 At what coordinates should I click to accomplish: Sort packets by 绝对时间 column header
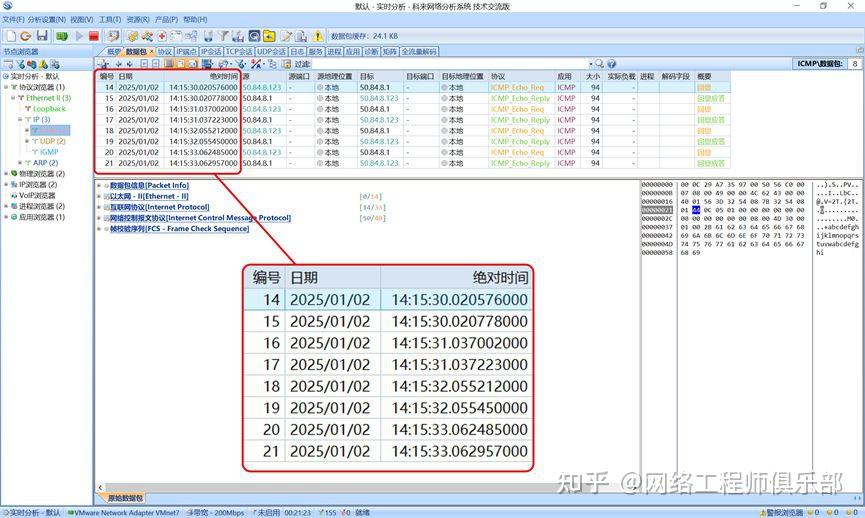click(x=223, y=76)
